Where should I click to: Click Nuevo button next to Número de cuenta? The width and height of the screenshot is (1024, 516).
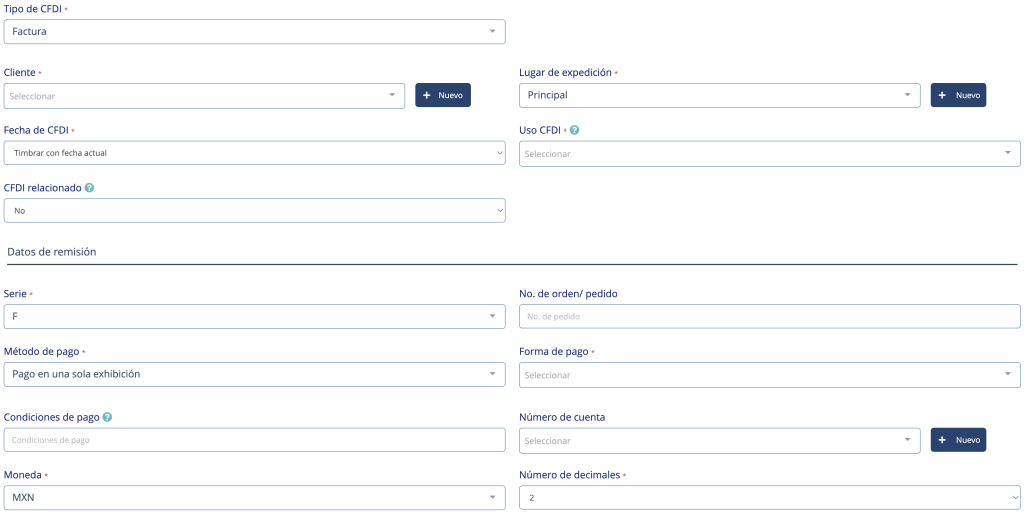[958, 440]
